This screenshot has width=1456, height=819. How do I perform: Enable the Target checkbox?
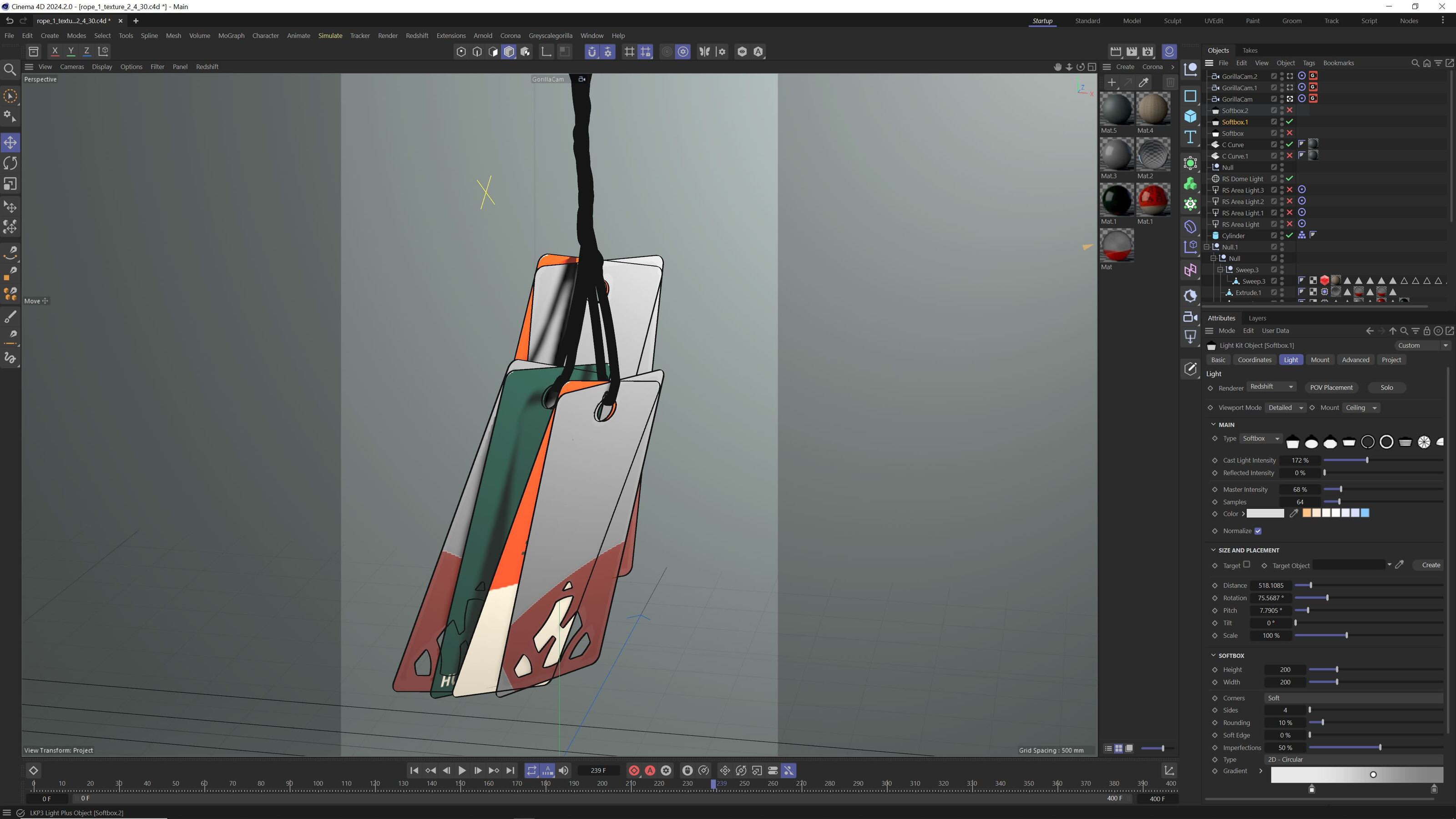pos(1246,565)
